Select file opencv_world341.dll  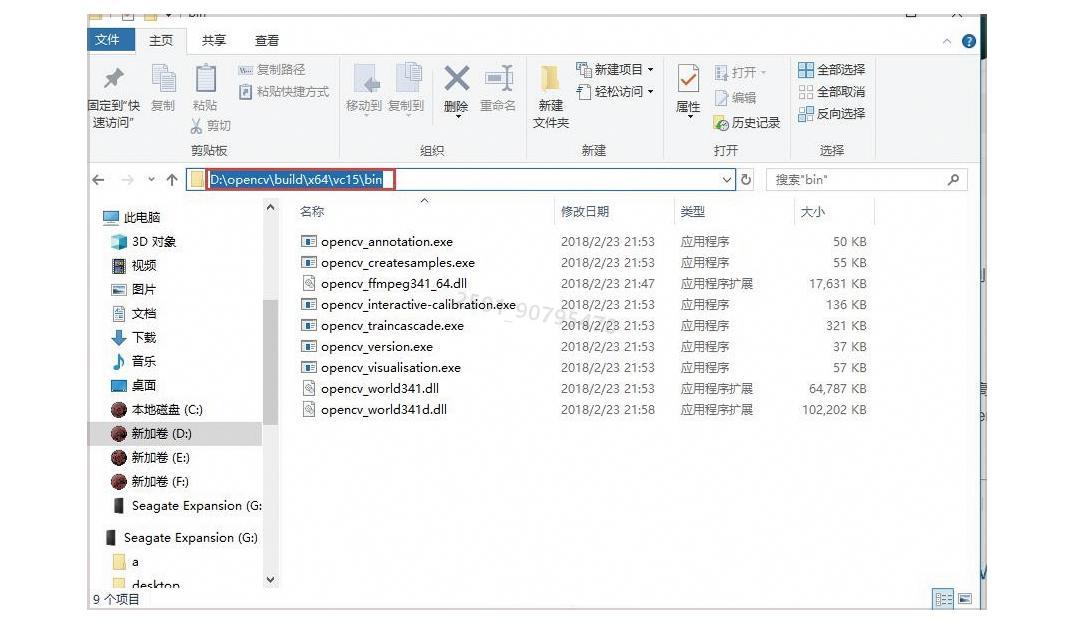(370, 389)
